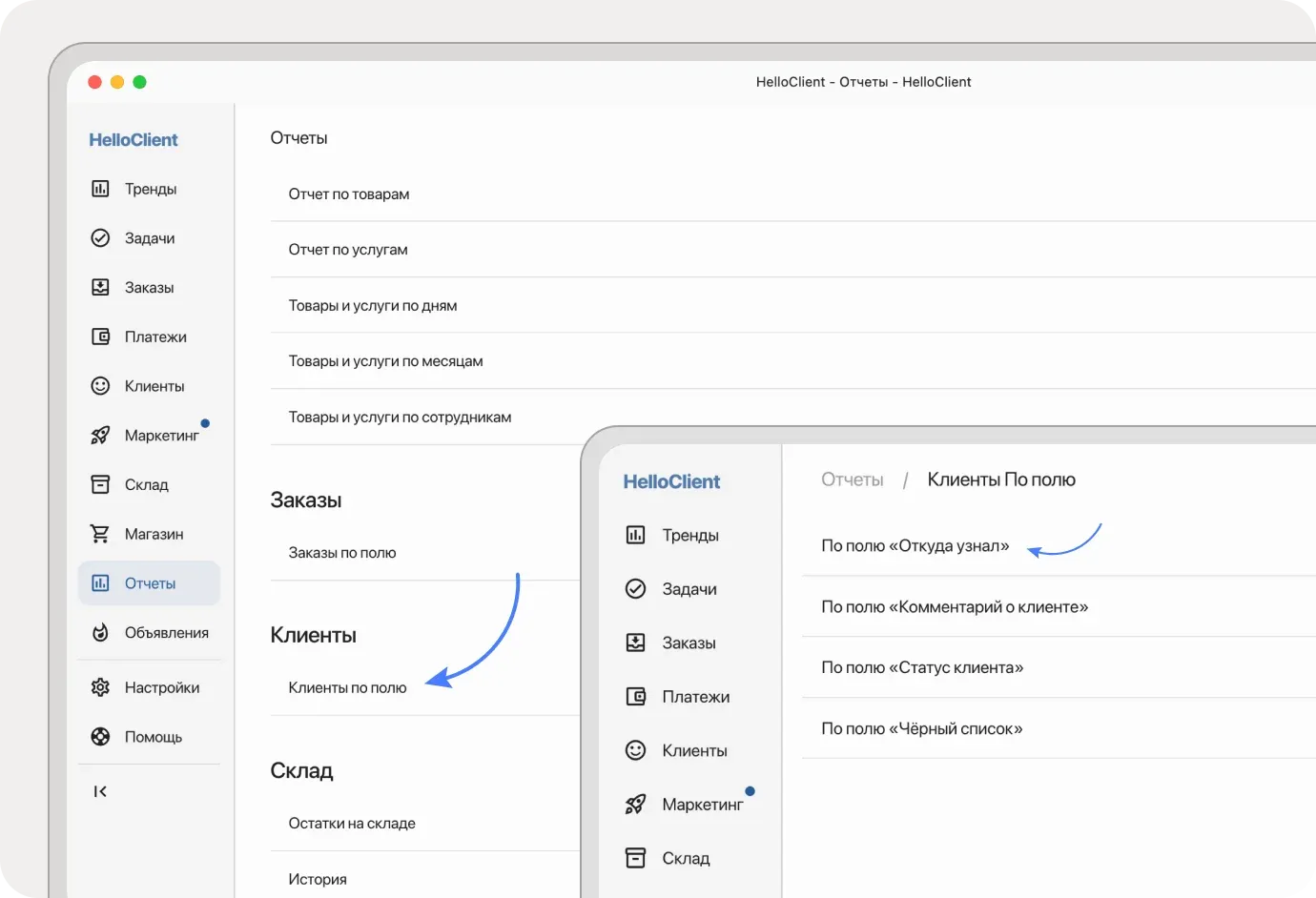Select Товары и услуги по месяцам report
The width and height of the screenshot is (1316, 898).
point(385,361)
